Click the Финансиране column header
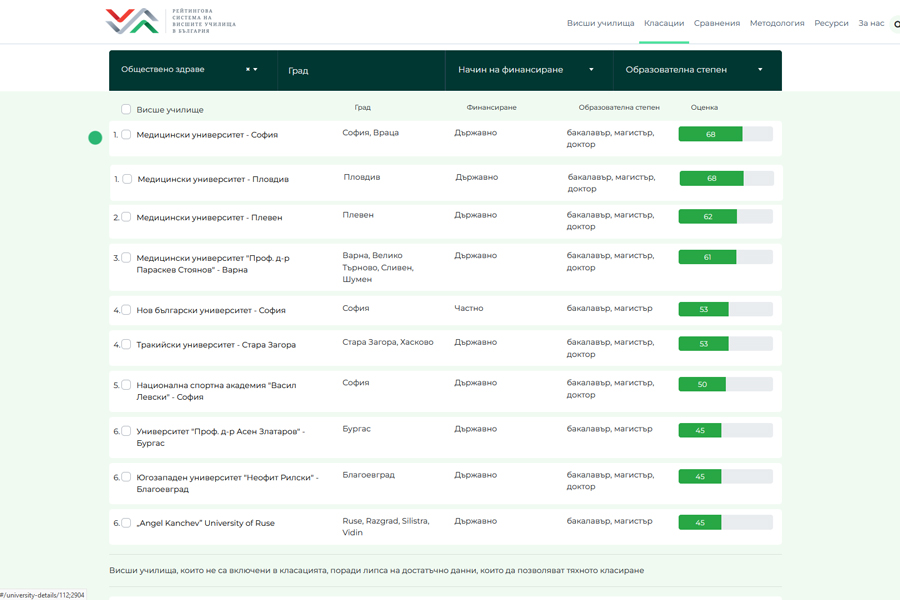 coord(491,107)
